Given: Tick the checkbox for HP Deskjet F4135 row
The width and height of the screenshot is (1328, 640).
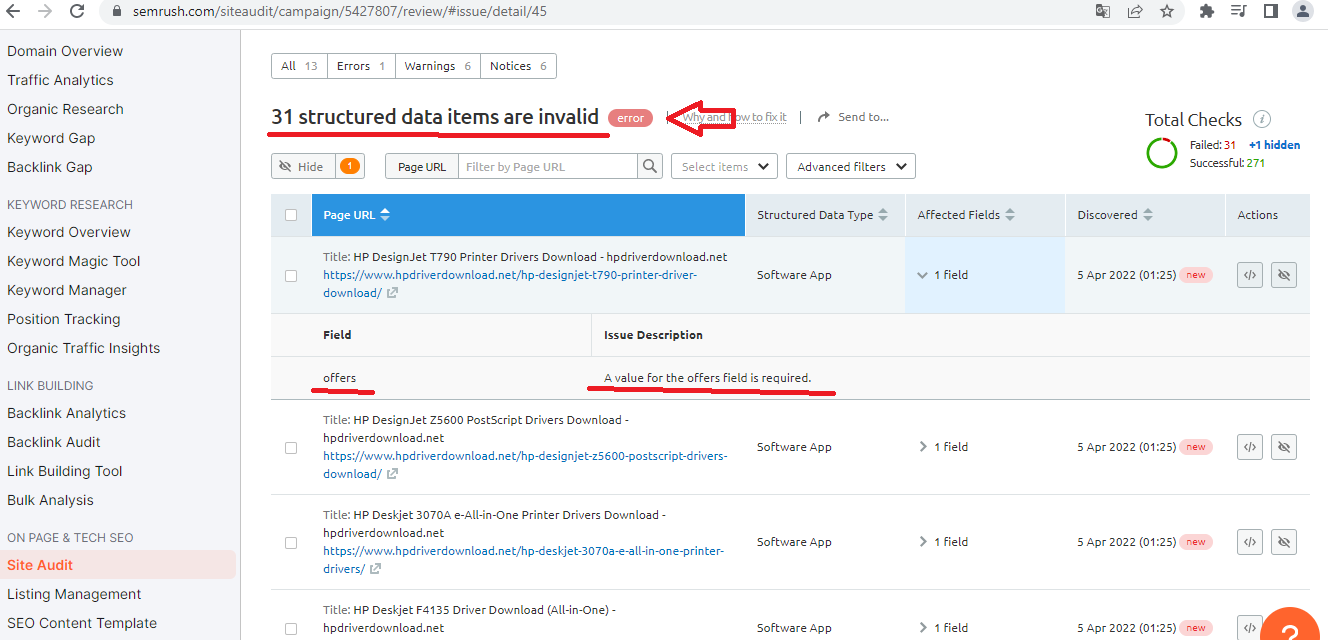Looking at the screenshot, I should pos(291,629).
